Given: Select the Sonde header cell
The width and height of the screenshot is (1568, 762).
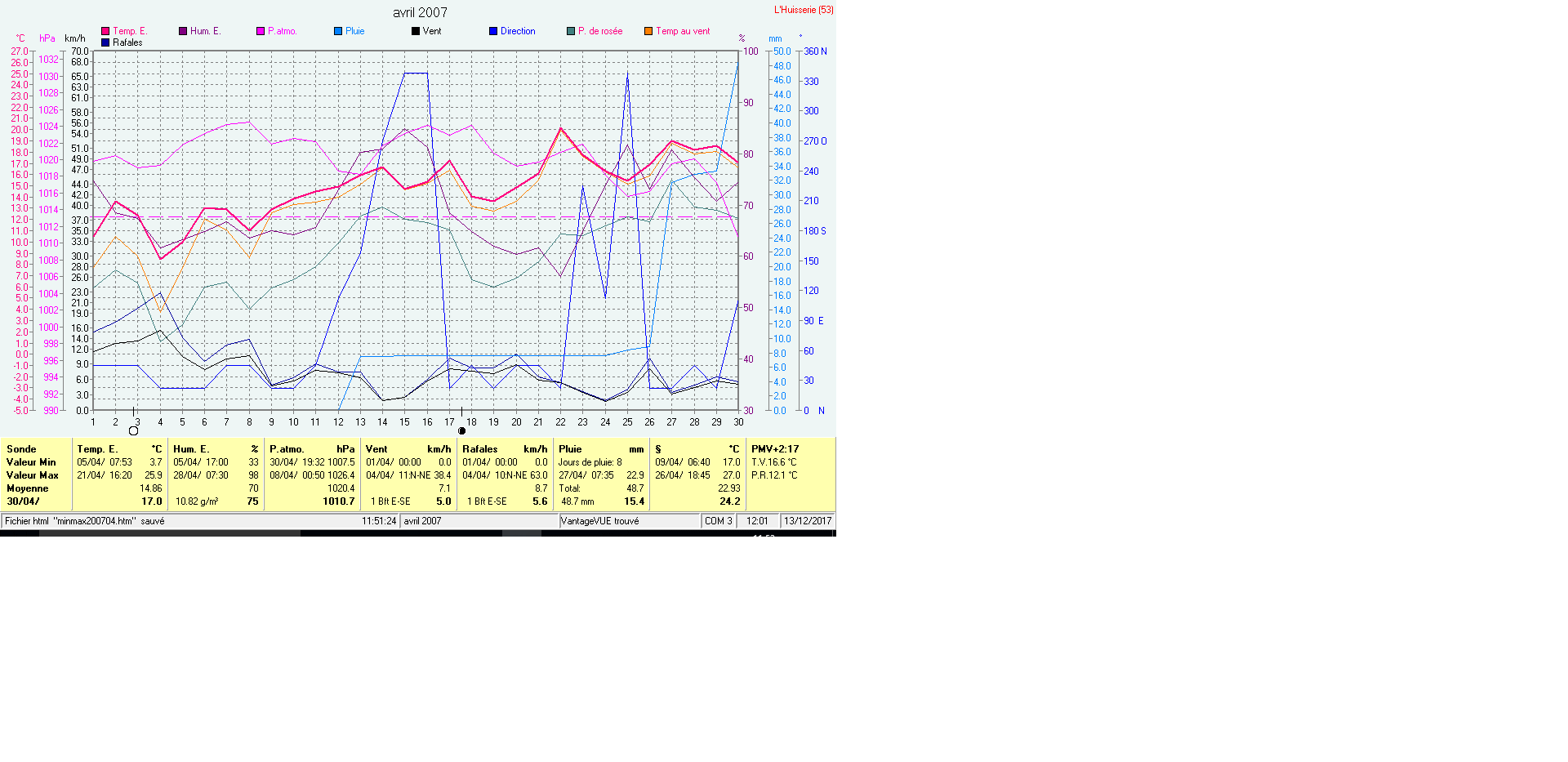Looking at the screenshot, I should 21,449.
